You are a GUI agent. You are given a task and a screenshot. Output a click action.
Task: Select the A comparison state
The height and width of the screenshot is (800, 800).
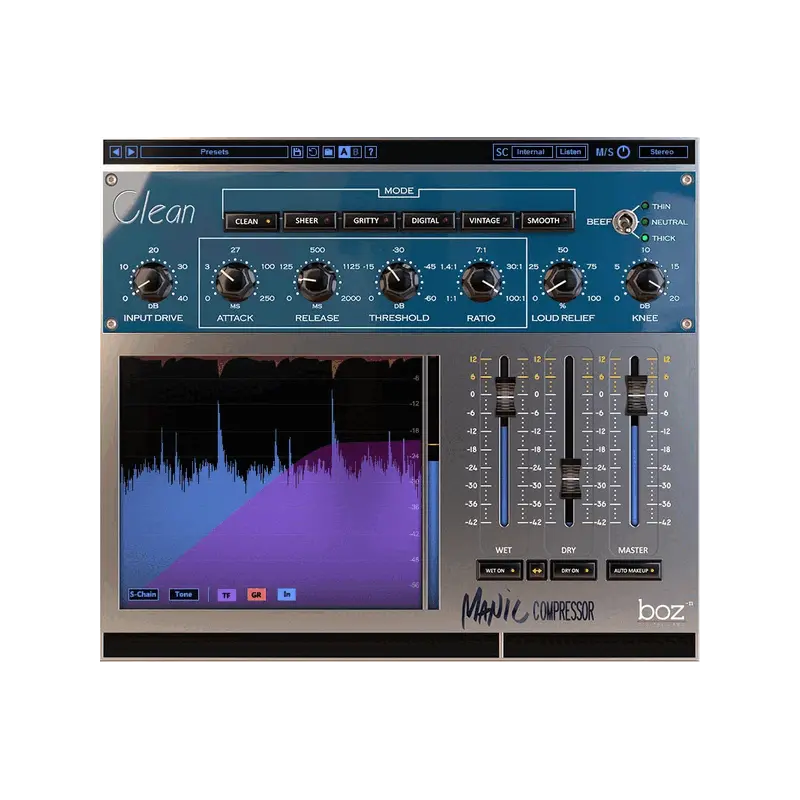(344, 152)
